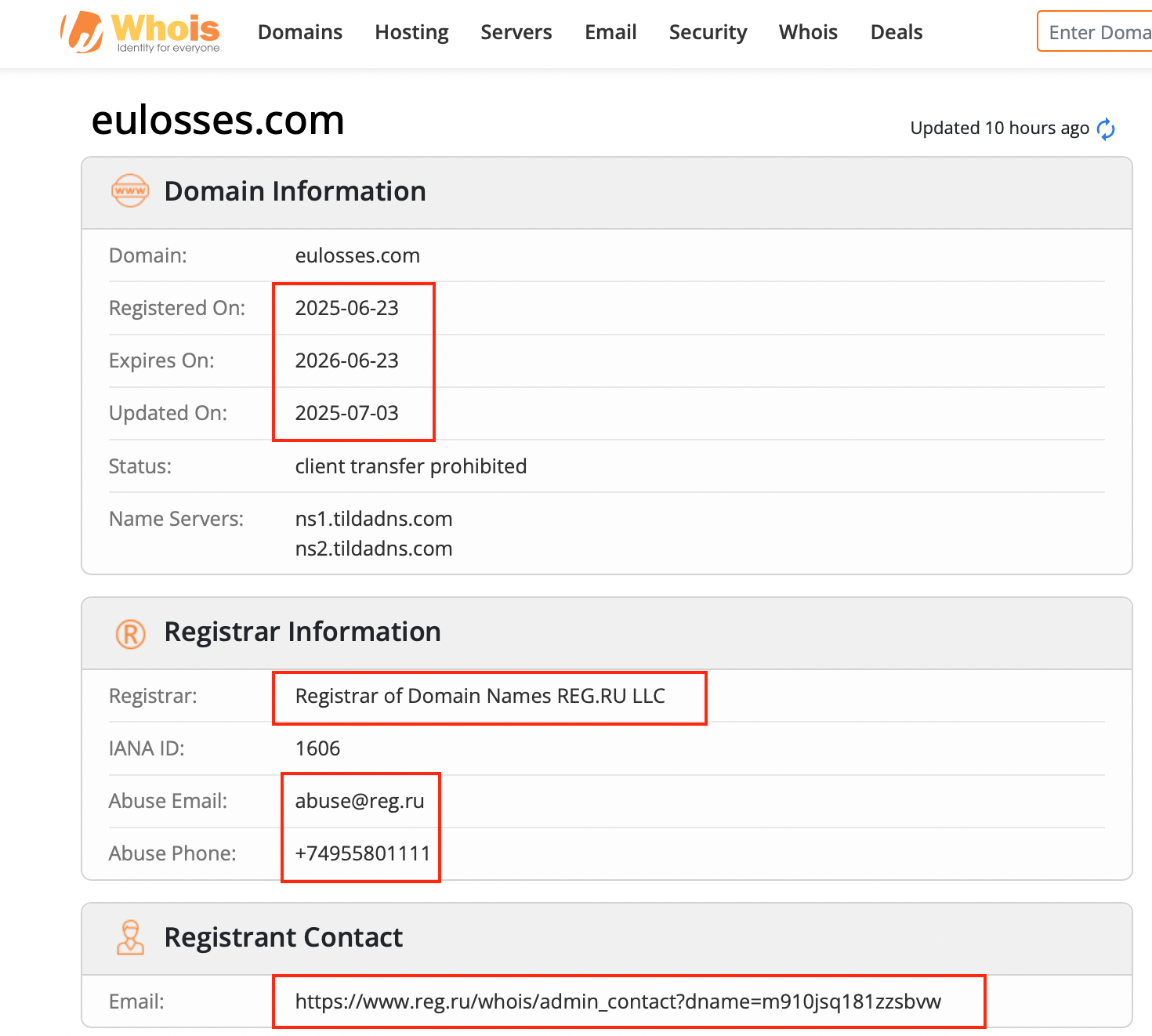Open the Deals menu

point(897,32)
